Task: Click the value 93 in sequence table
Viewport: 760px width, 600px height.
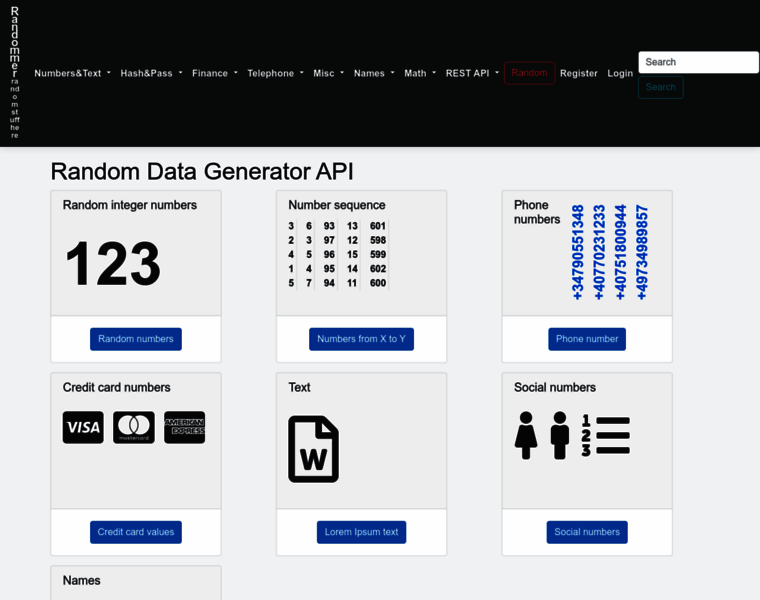Action: click(329, 226)
